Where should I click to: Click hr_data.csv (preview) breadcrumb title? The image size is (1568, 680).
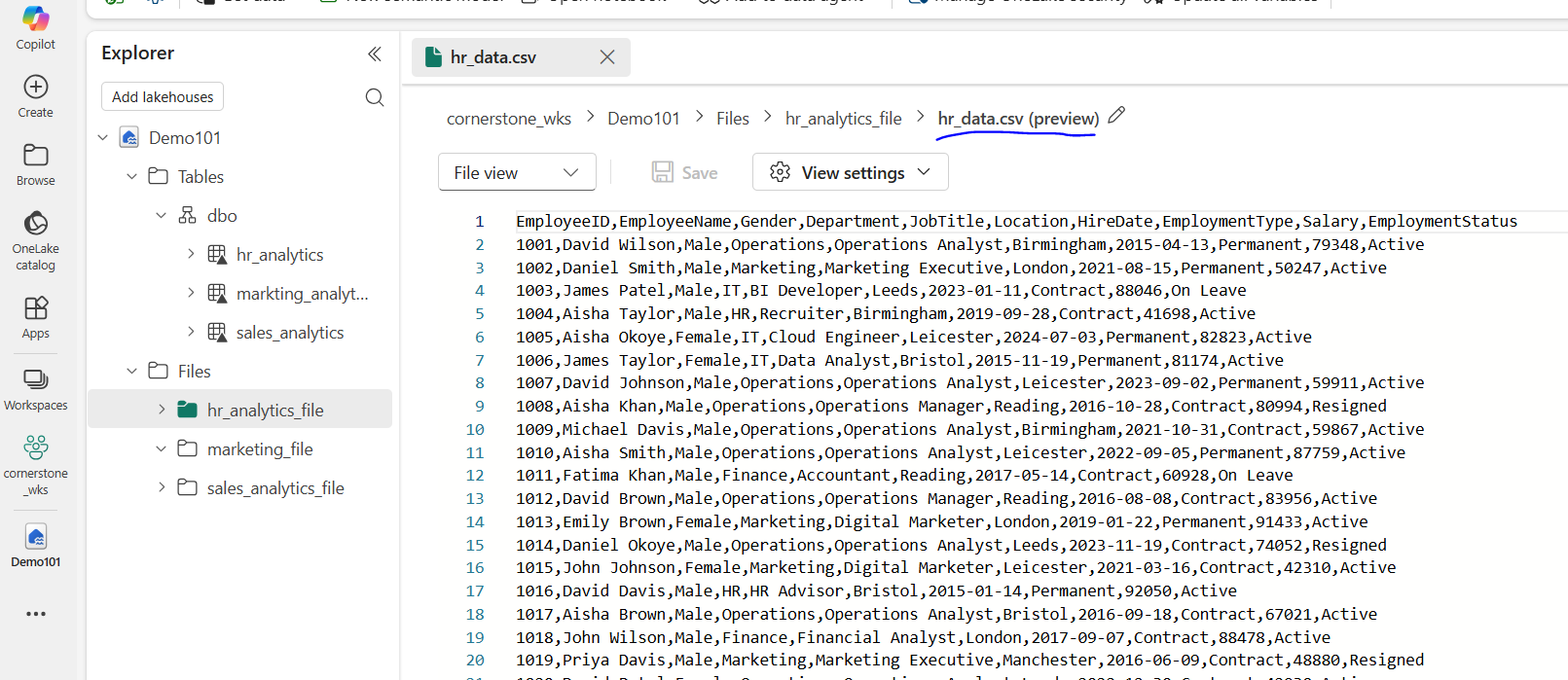point(1018,119)
